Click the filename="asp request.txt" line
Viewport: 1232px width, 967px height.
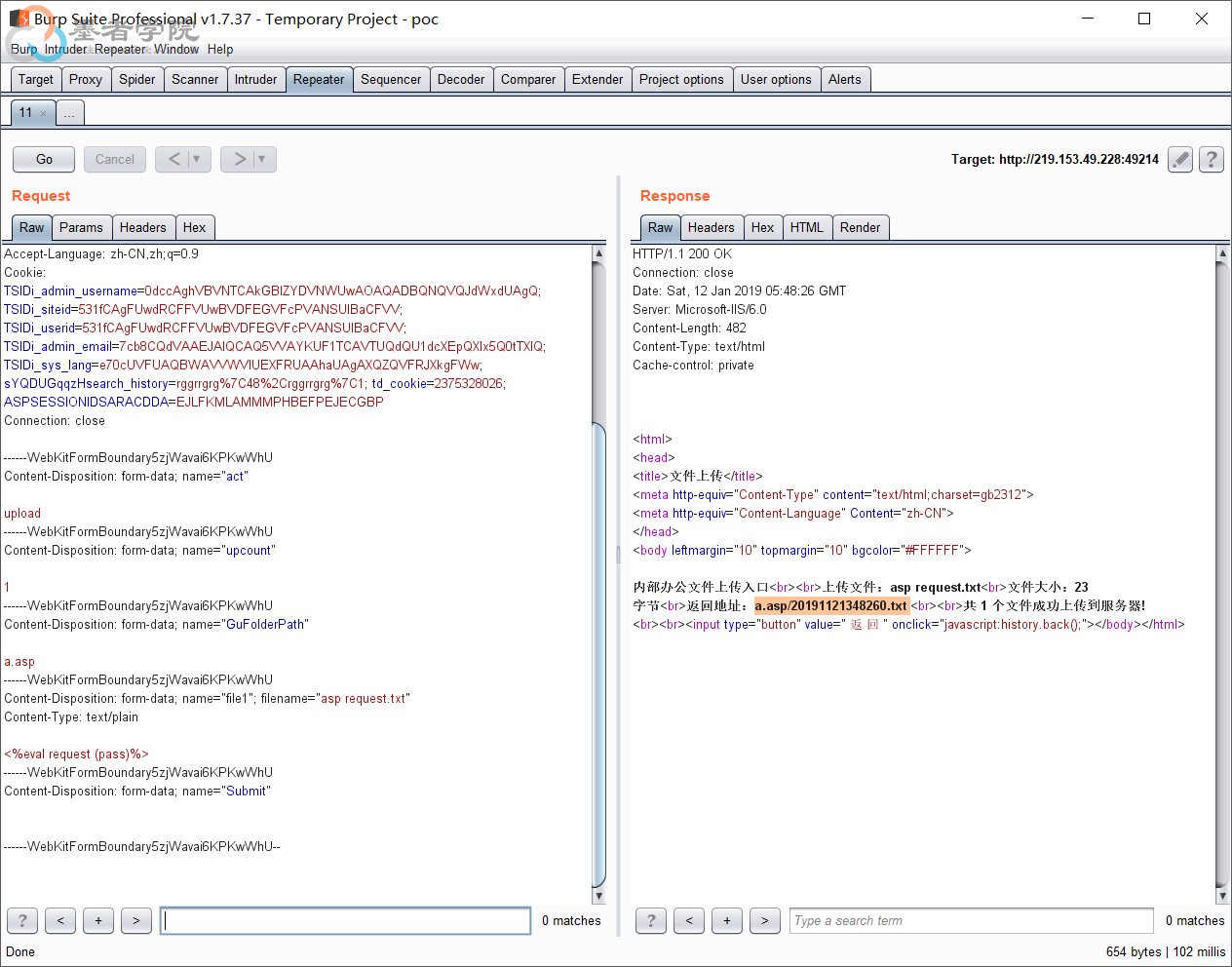pos(207,698)
